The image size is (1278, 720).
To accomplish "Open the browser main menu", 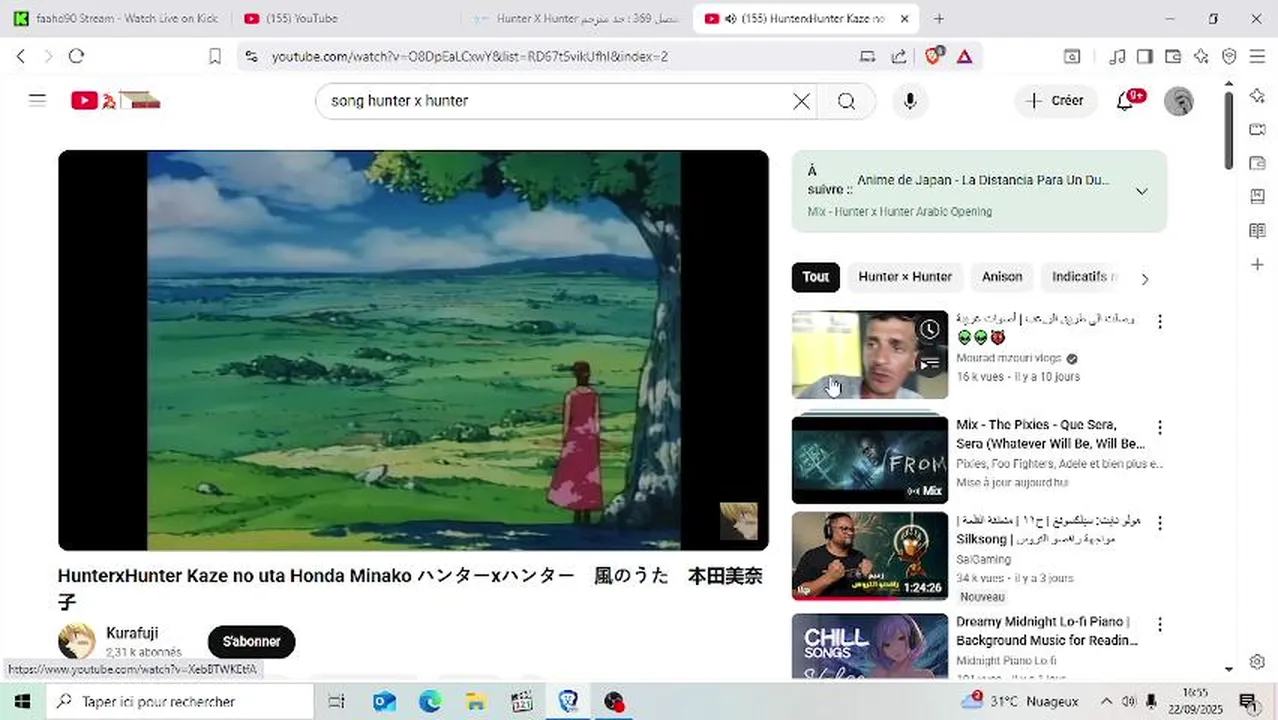I will [1257, 57].
